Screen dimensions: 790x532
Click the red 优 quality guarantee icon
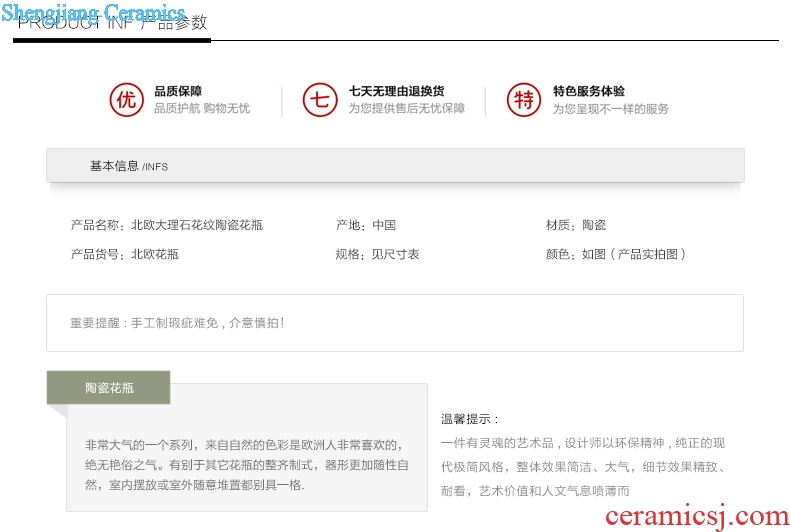click(x=125, y=100)
